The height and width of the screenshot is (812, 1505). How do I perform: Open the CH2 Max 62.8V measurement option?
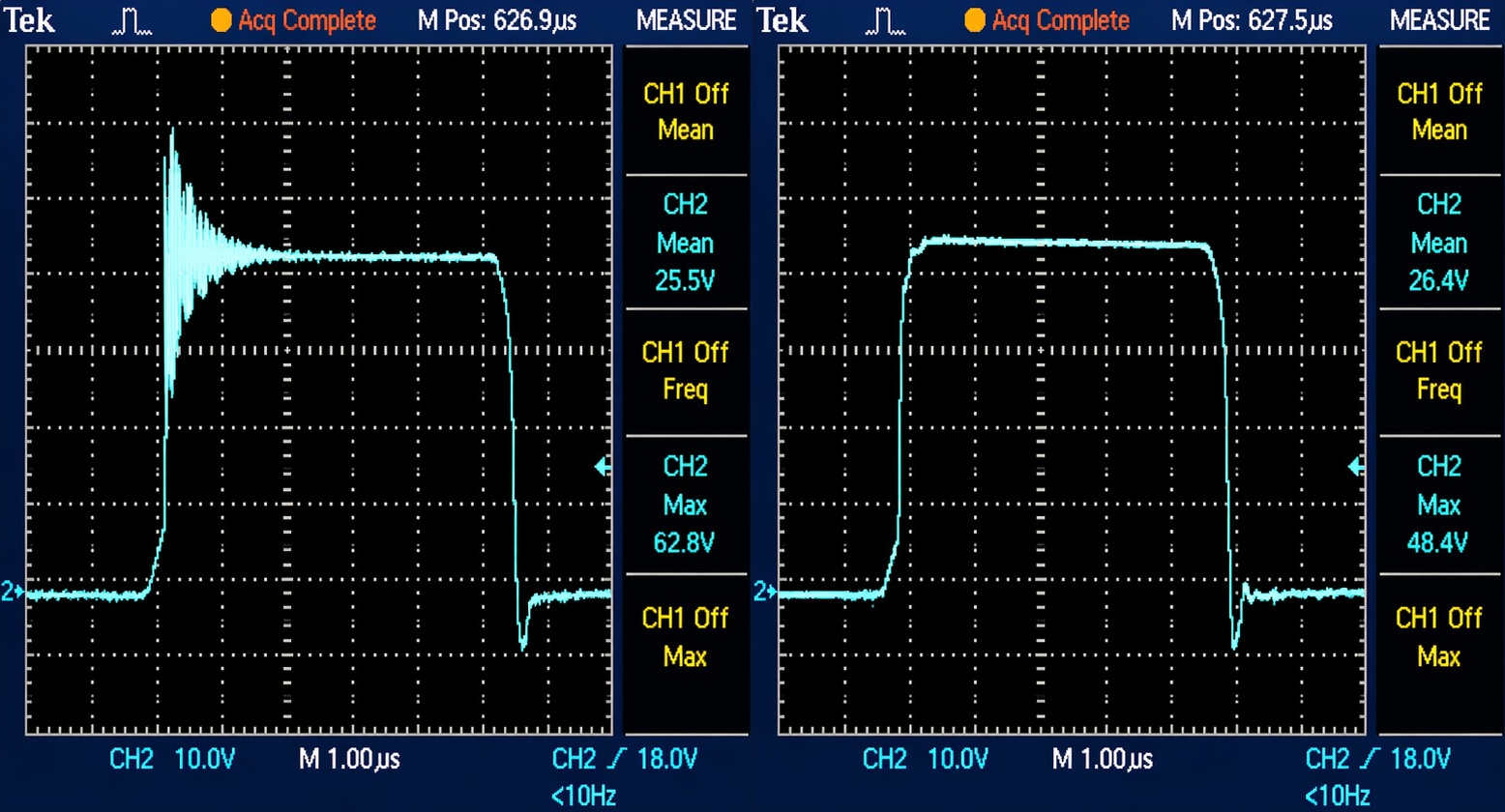(686, 505)
